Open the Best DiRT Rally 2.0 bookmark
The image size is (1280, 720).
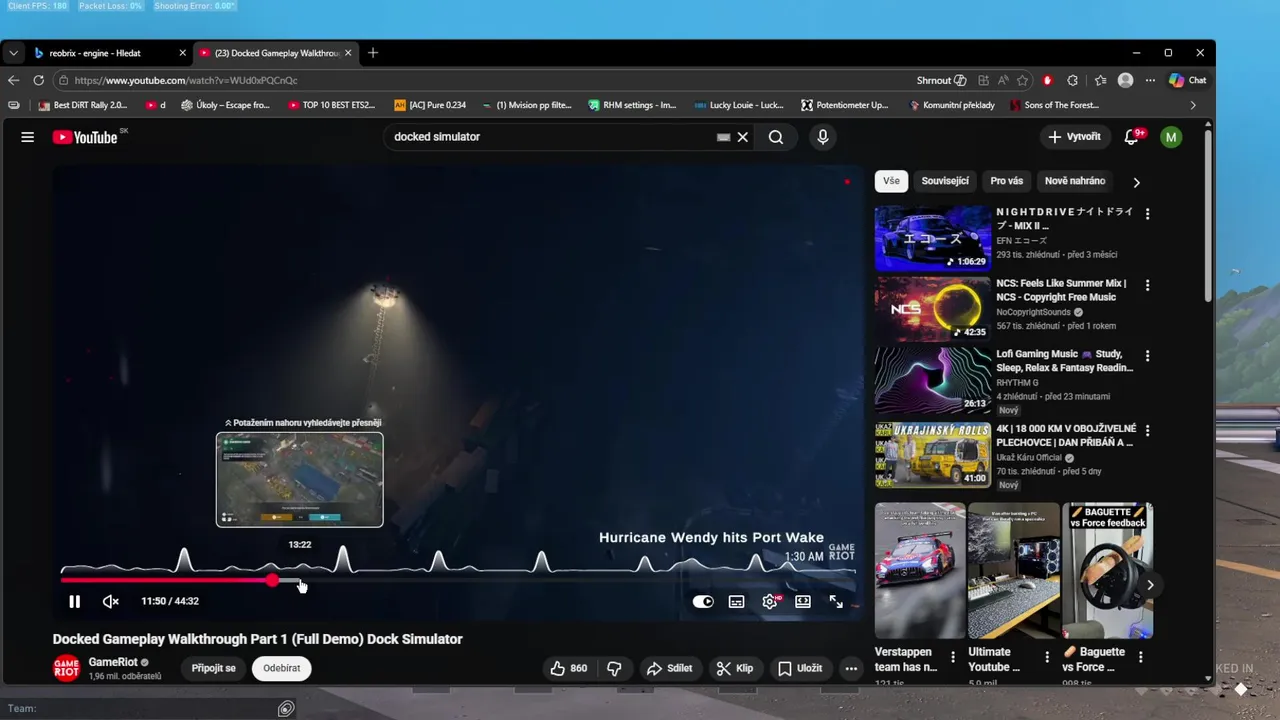pos(82,105)
